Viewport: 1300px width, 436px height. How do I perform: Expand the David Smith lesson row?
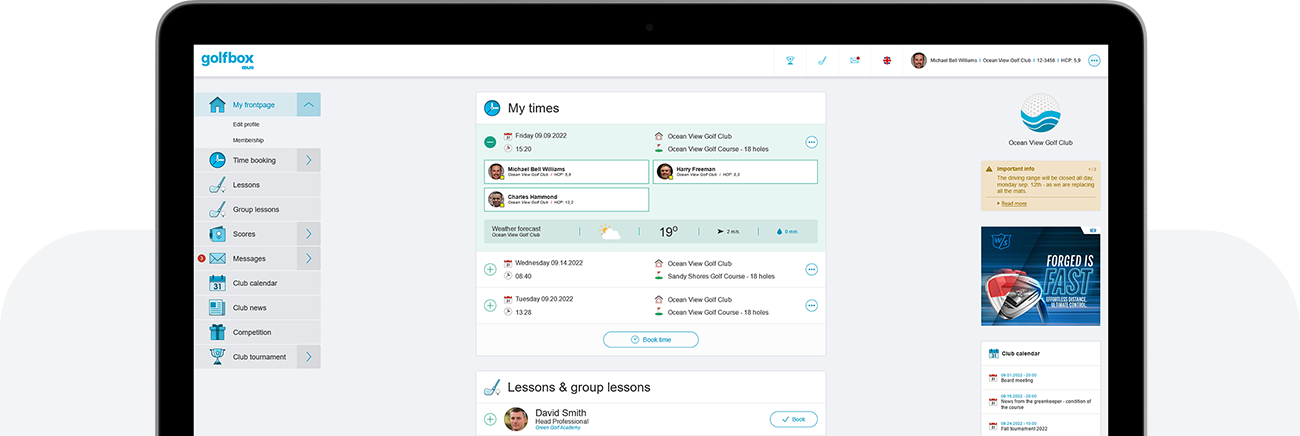(490, 419)
